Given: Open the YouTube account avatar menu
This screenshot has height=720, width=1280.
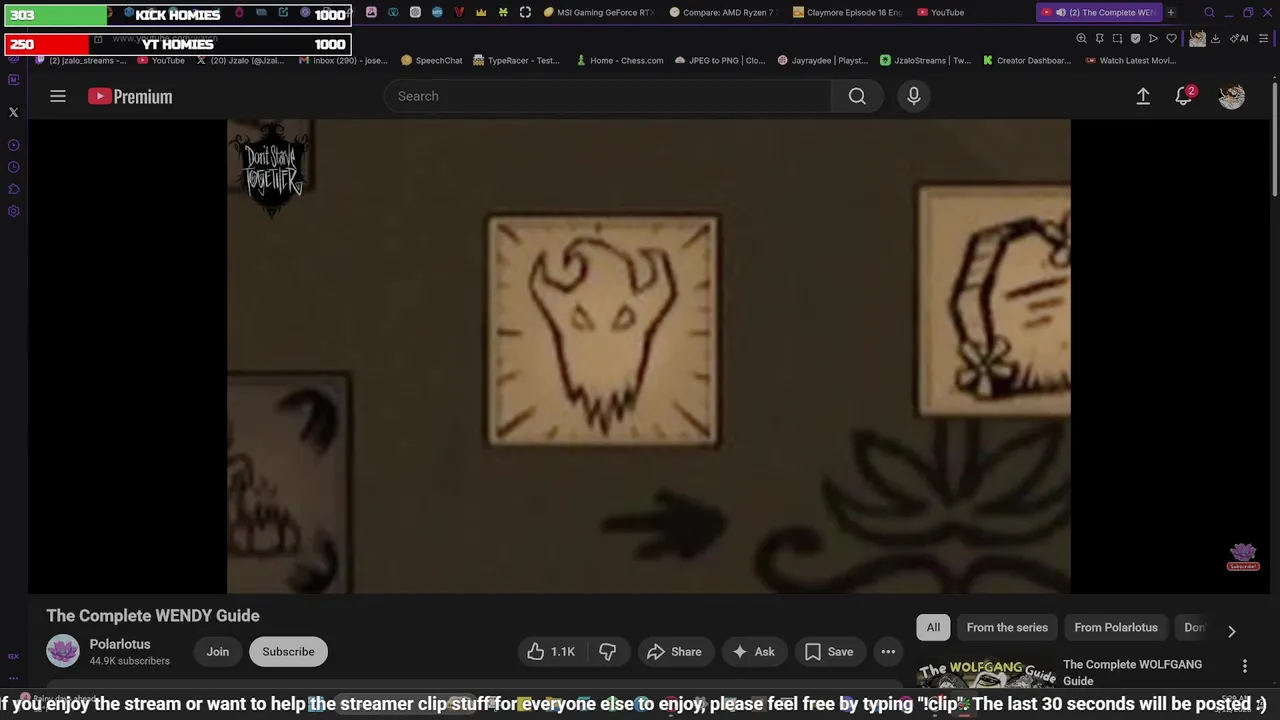Looking at the screenshot, I should (x=1232, y=96).
